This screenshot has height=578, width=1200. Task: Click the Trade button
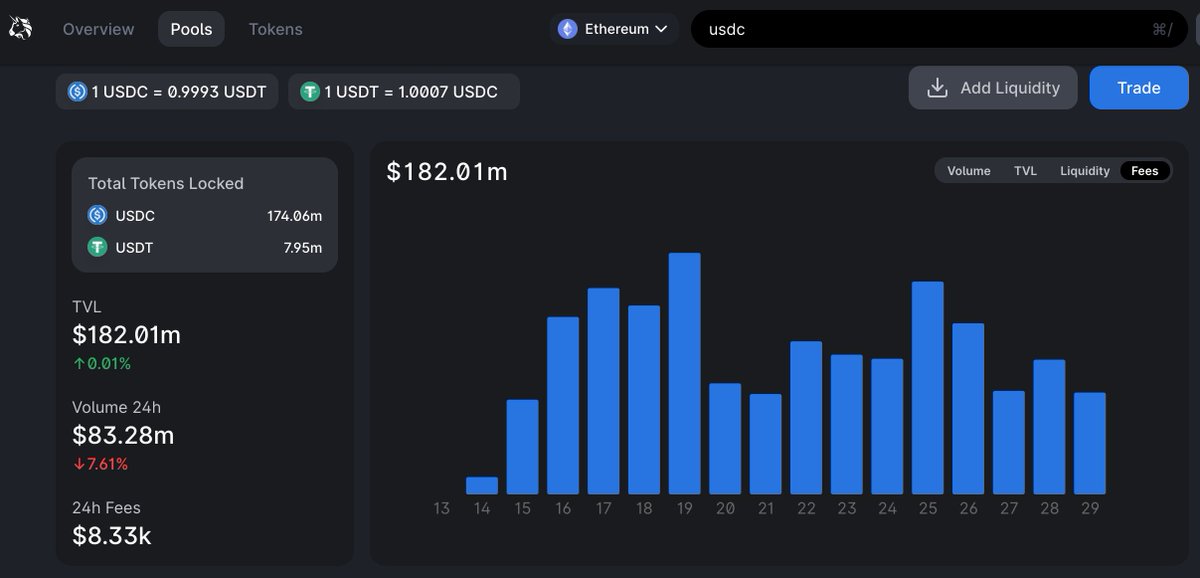[1139, 88]
